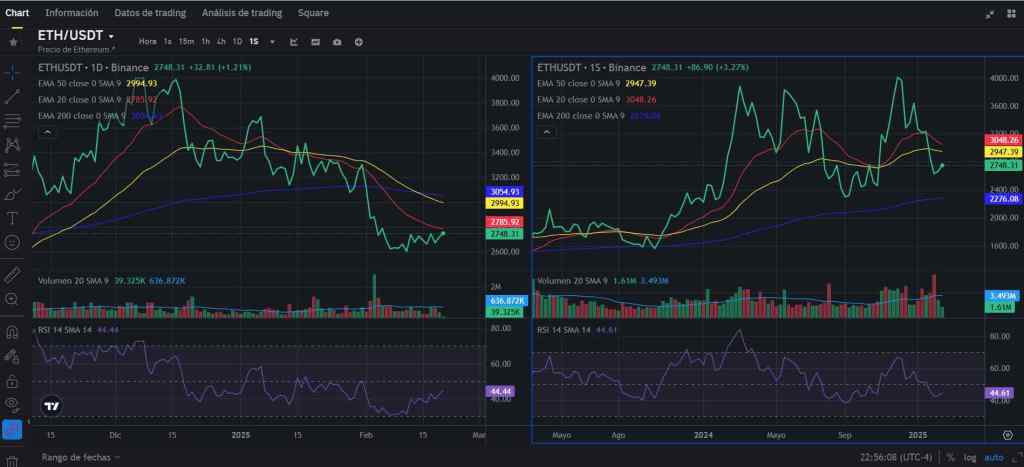
Task: Toggle stay-in-drawing-mode pencil lock
Action: (12, 357)
